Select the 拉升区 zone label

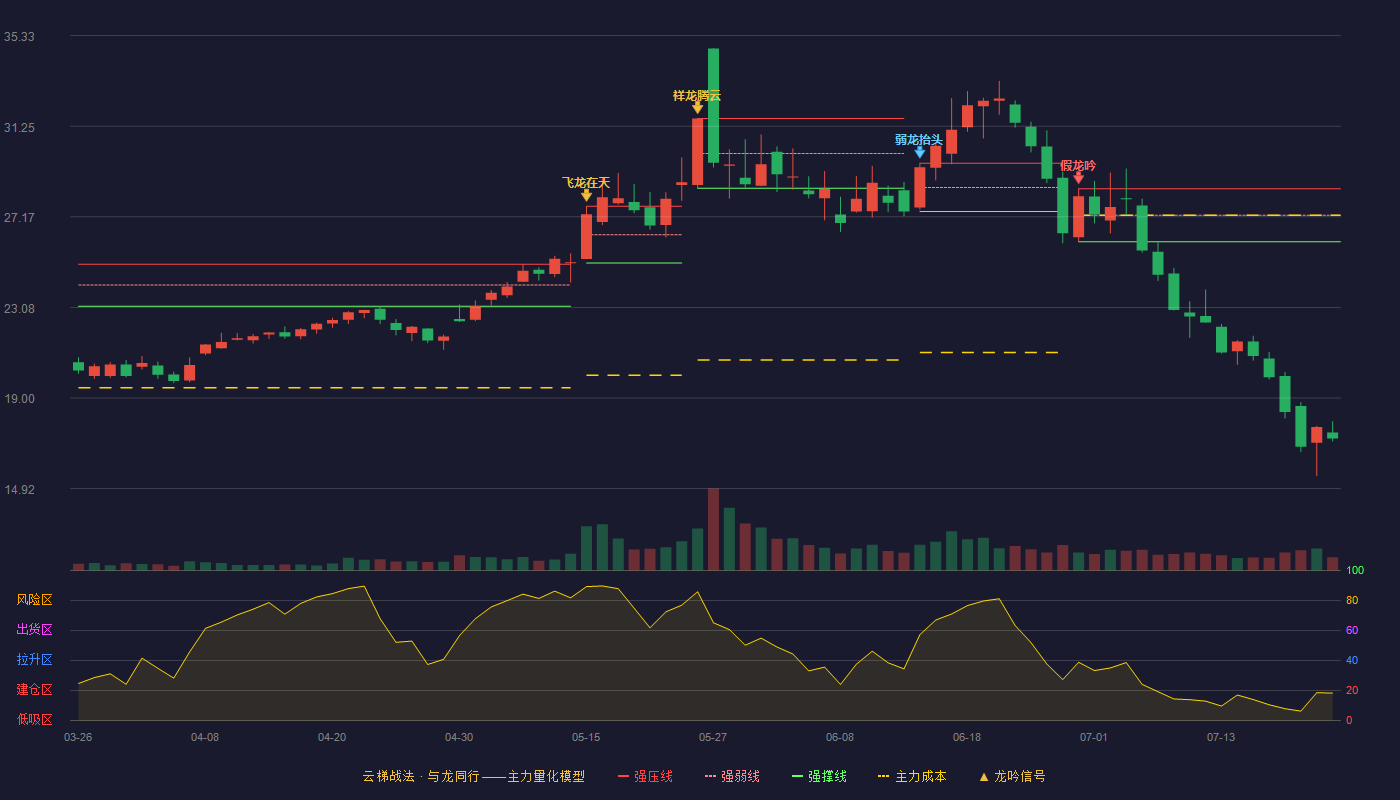click(34, 660)
